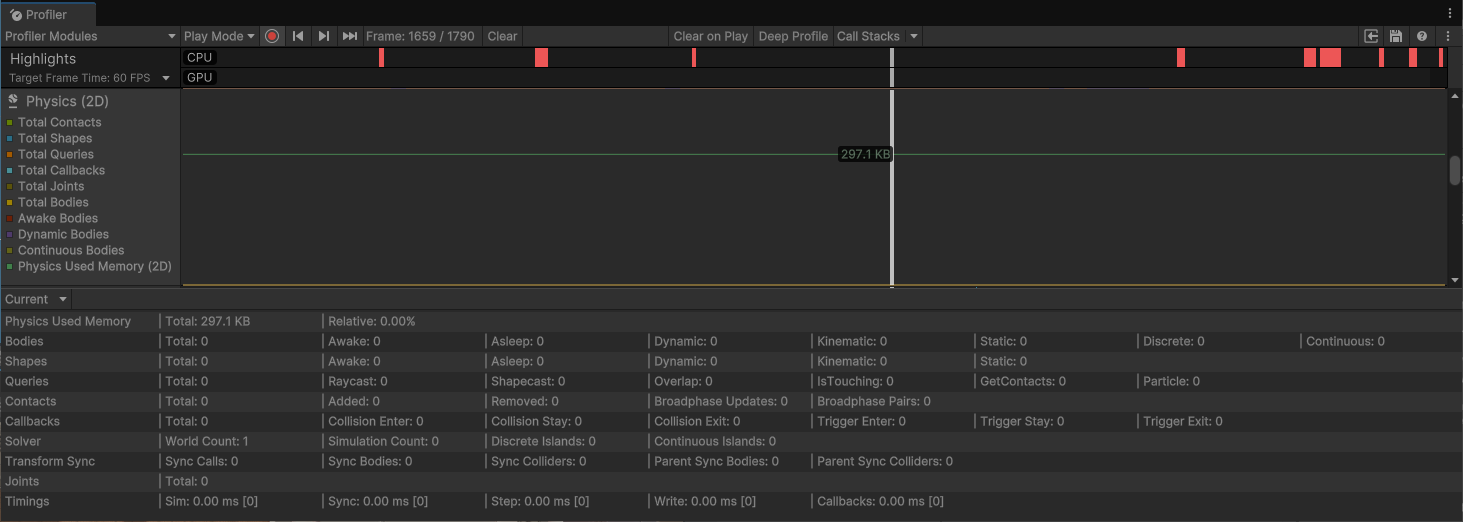Toggle the Total Contacts color swatch
Image resolution: width=1463 pixels, height=522 pixels.
point(10,123)
